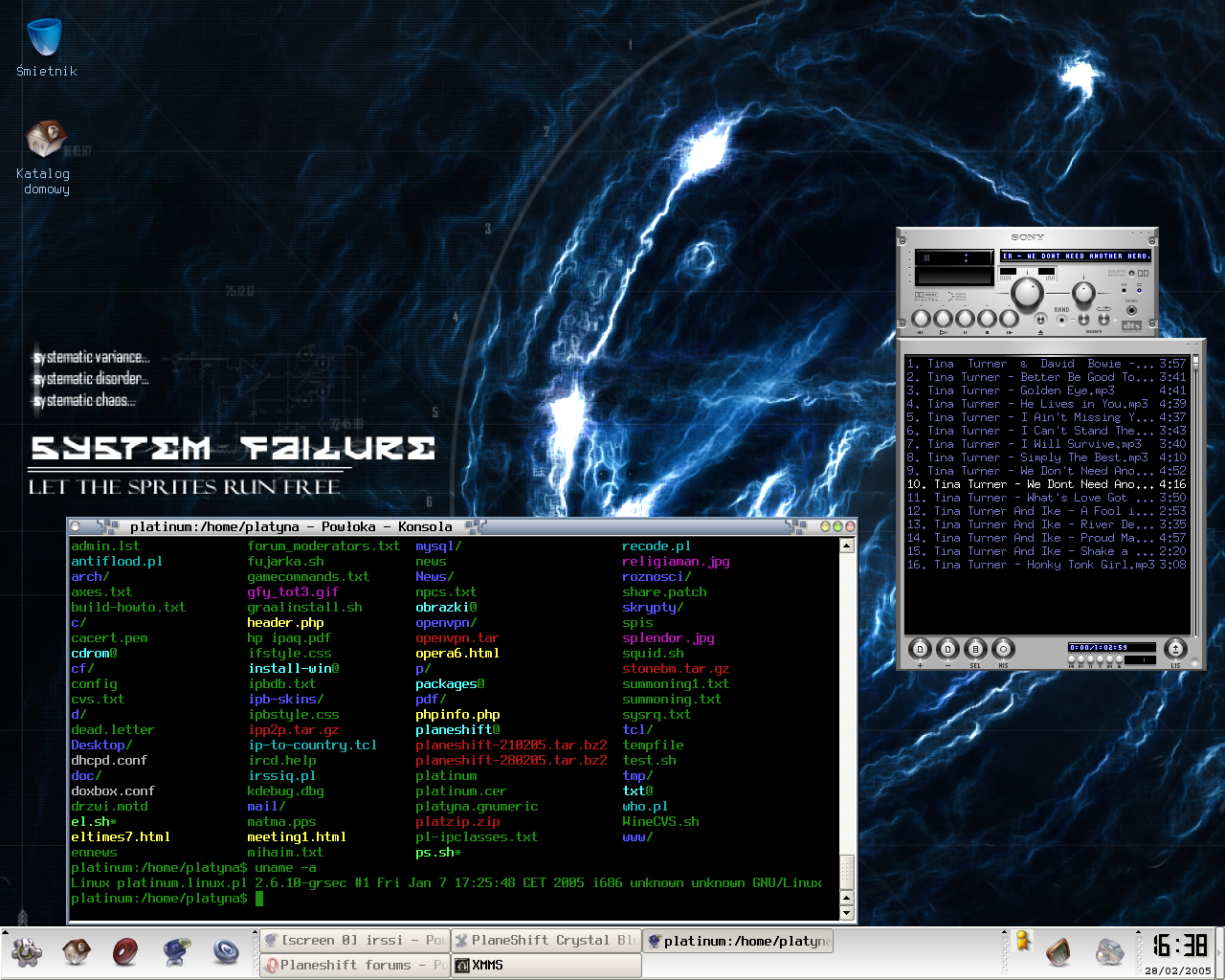Click the Konsola scrollbar up arrow

pyautogui.click(x=846, y=546)
